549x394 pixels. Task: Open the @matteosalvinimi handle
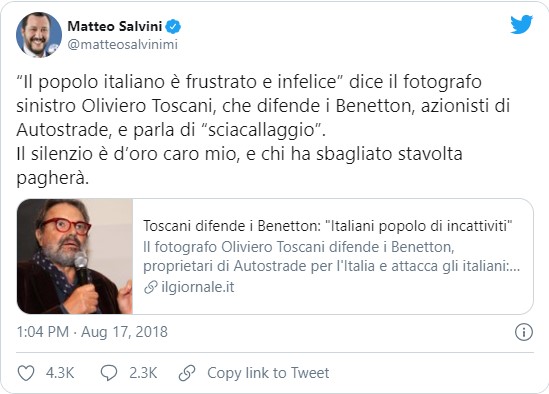pos(123,44)
